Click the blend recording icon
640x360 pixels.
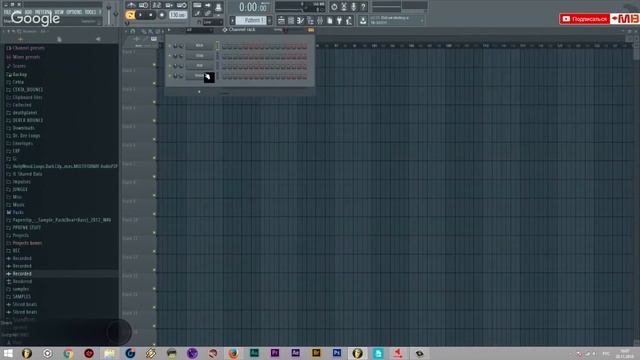[169, 5]
